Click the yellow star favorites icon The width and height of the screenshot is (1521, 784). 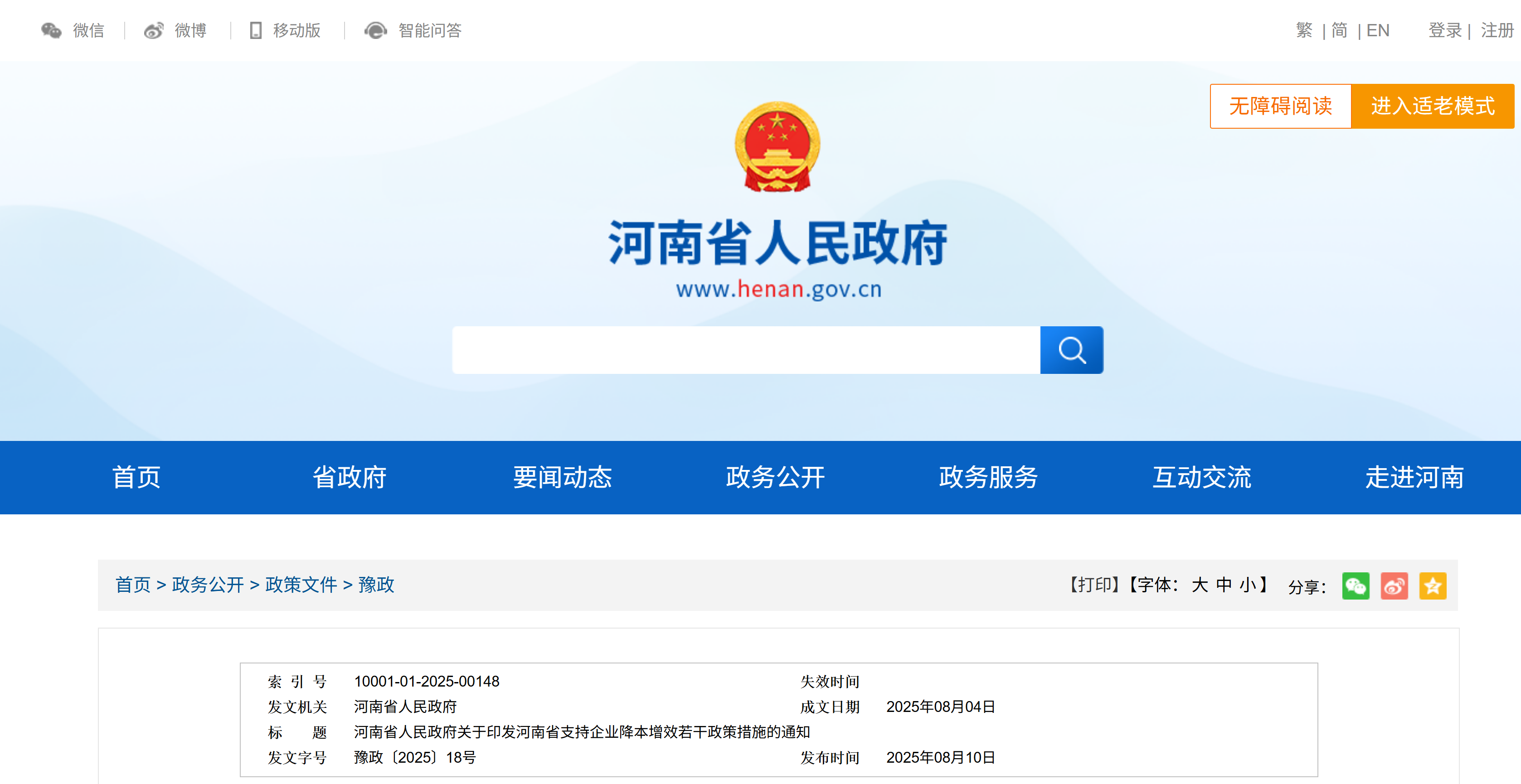pyautogui.click(x=1433, y=586)
